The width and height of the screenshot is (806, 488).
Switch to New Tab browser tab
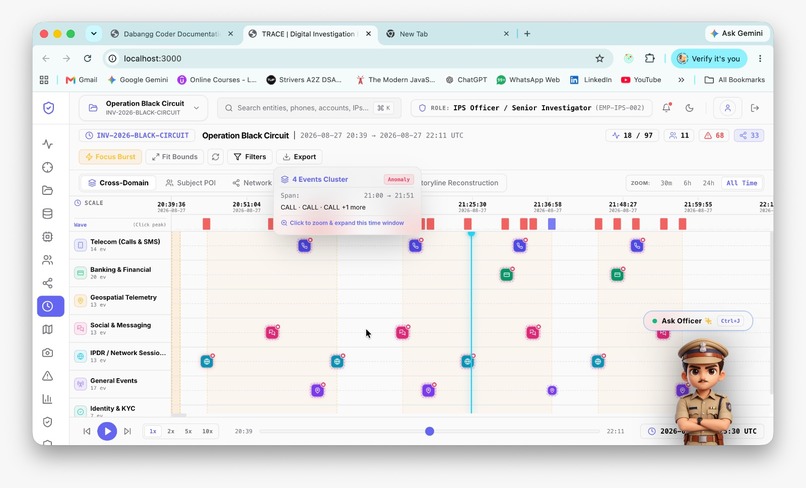click(446, 34)
